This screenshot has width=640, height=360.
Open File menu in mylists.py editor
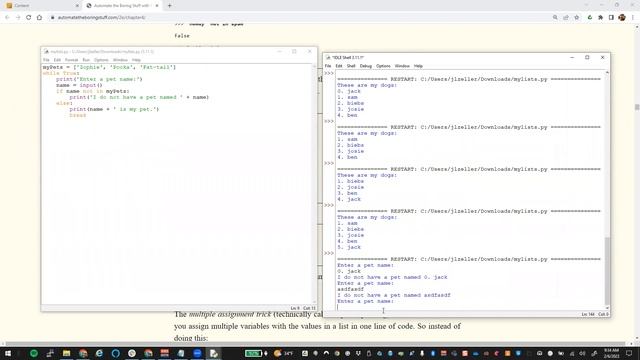coord(46,60)
